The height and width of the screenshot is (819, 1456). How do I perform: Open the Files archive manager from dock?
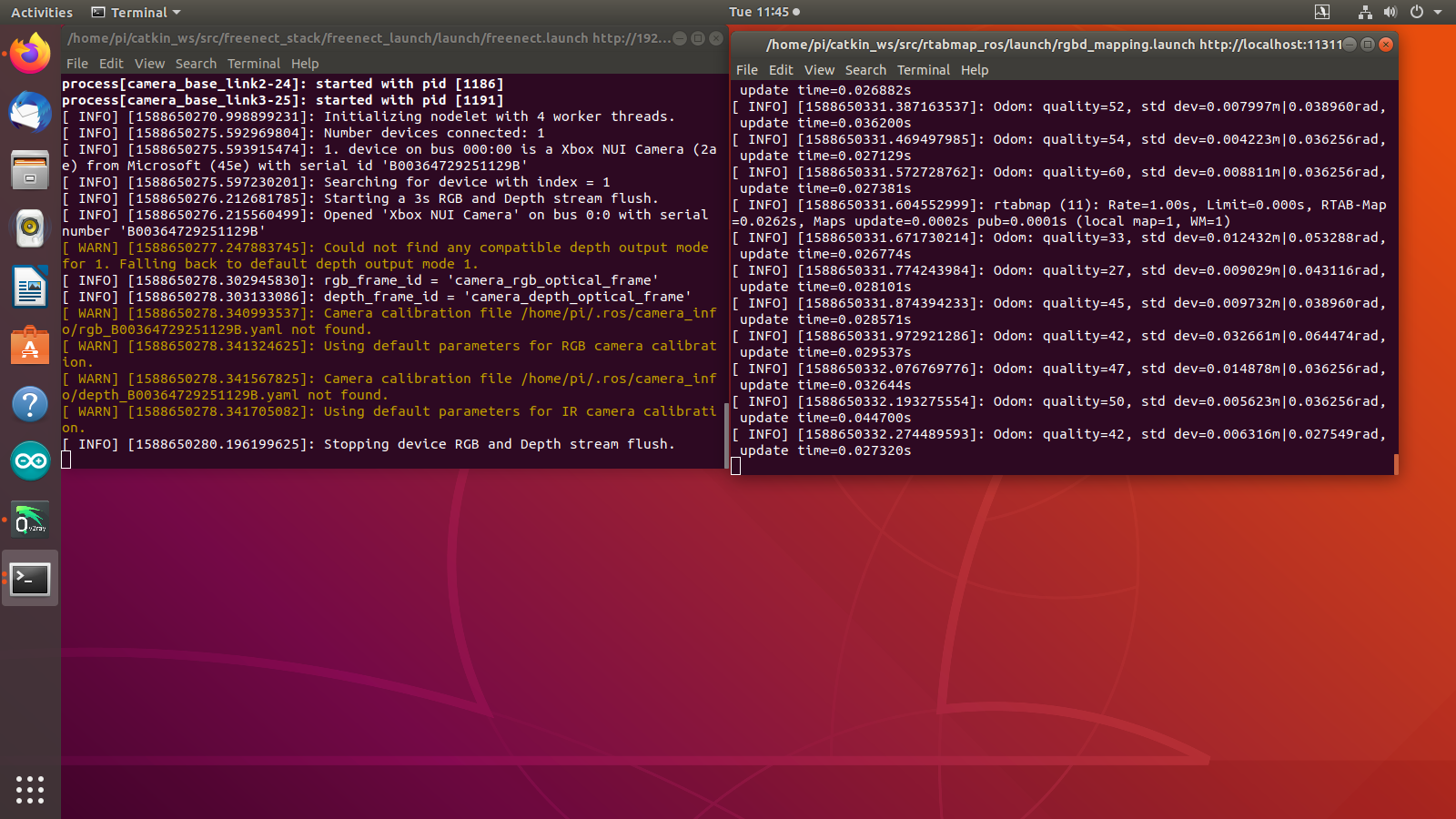pyautogui.click(x=30, y=168)
